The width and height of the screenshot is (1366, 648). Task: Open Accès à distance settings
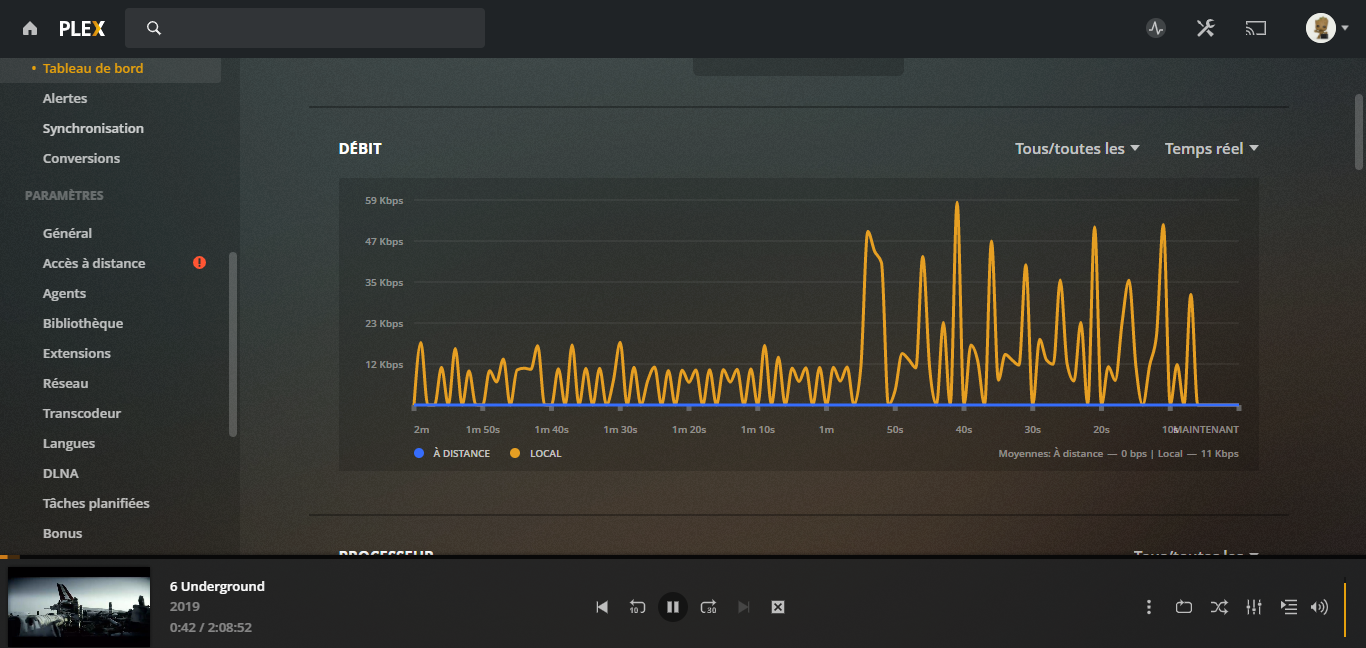pos(94,263)
